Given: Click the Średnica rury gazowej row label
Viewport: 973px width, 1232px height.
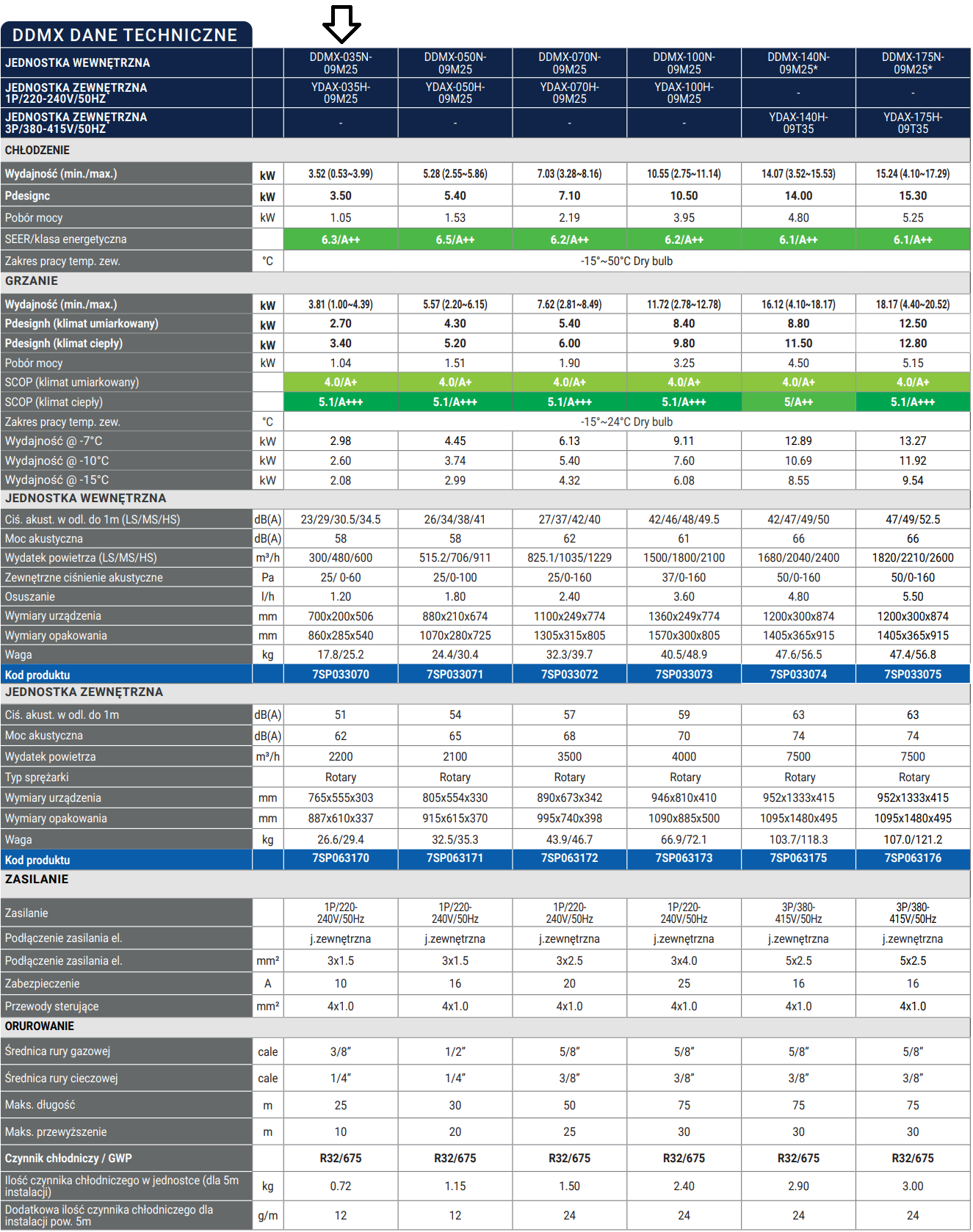Looking at the screenshot, I should click(x=58, y=1051).
